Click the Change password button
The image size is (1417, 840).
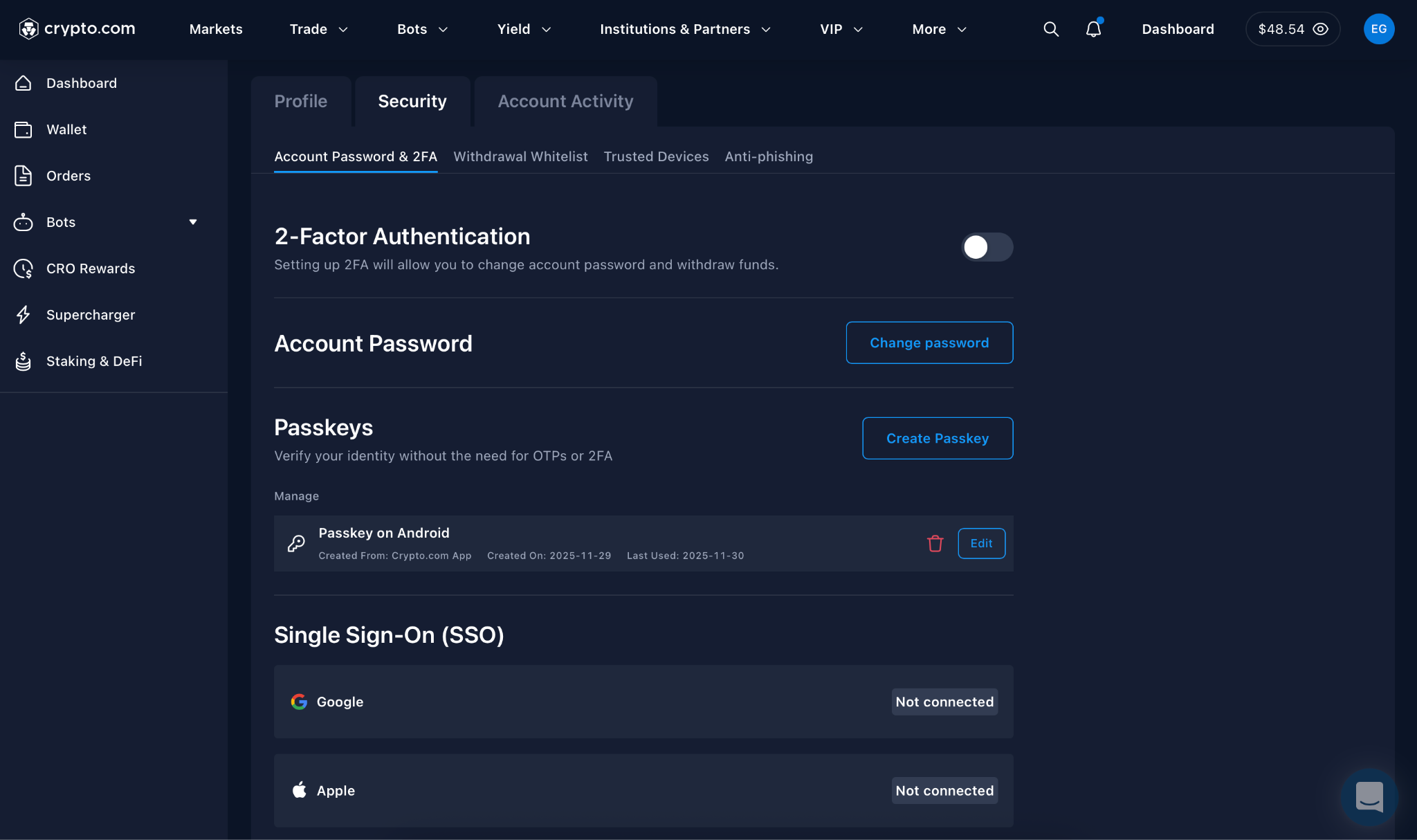pyautogui.click(x=929, y=343)
